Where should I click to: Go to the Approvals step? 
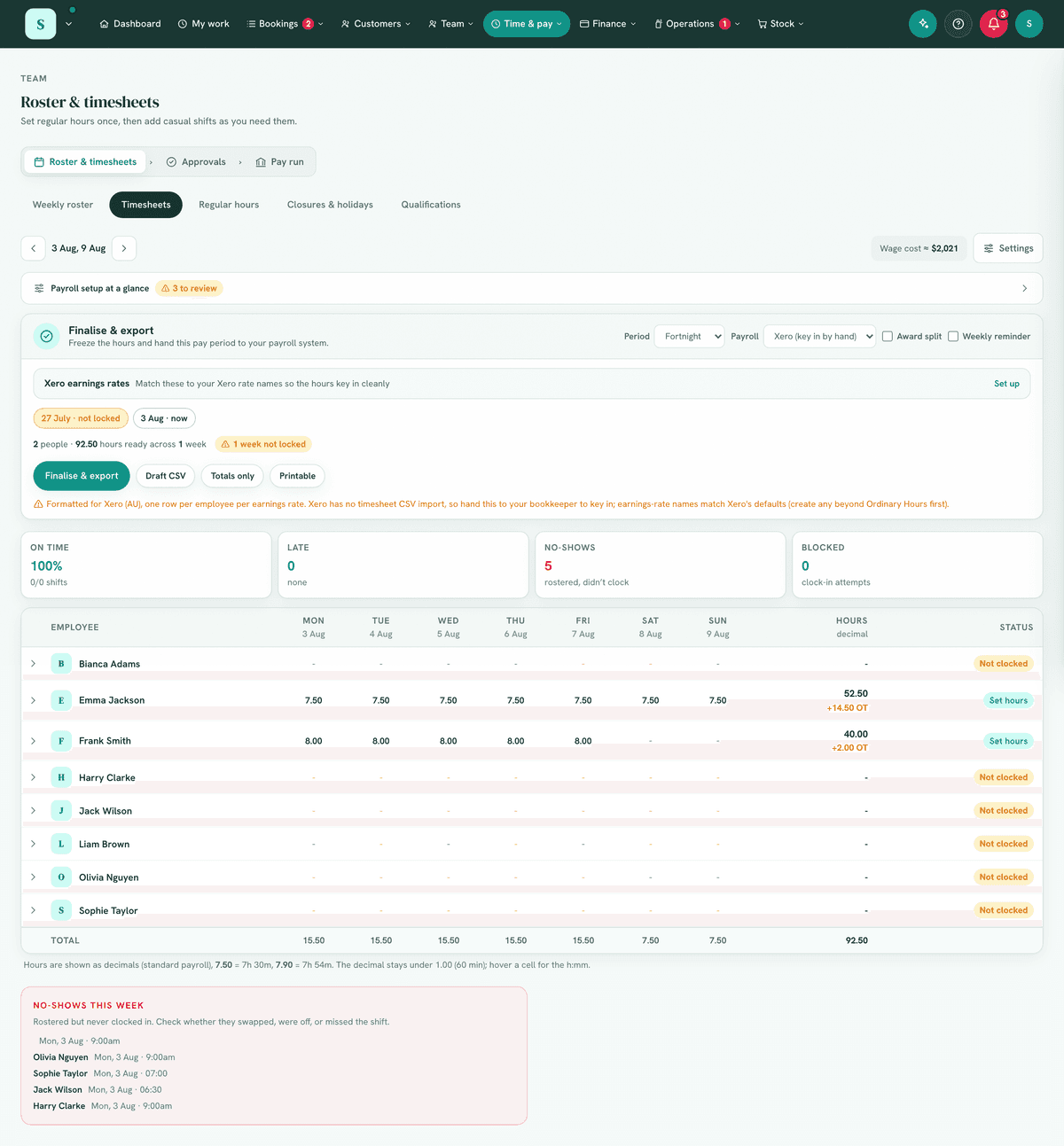click(196, 162)
